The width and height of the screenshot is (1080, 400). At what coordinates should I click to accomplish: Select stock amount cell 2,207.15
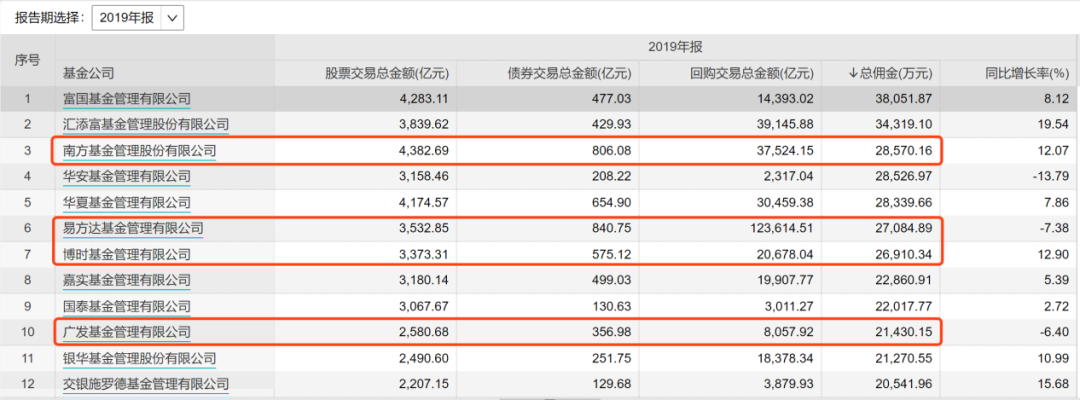422,384
